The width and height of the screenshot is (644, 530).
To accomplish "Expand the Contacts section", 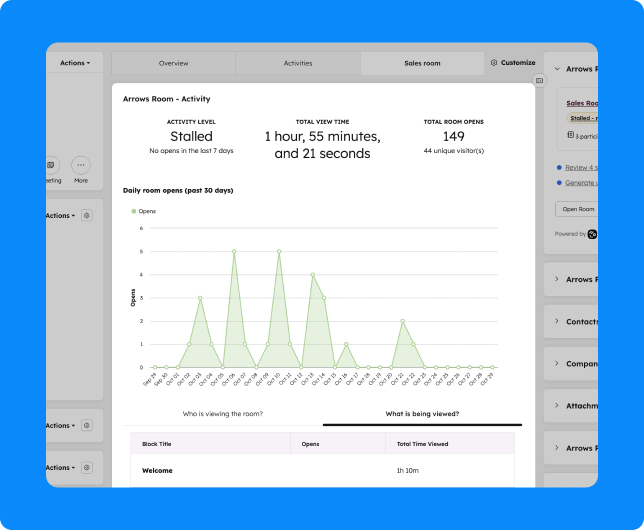I will point(557,321).
